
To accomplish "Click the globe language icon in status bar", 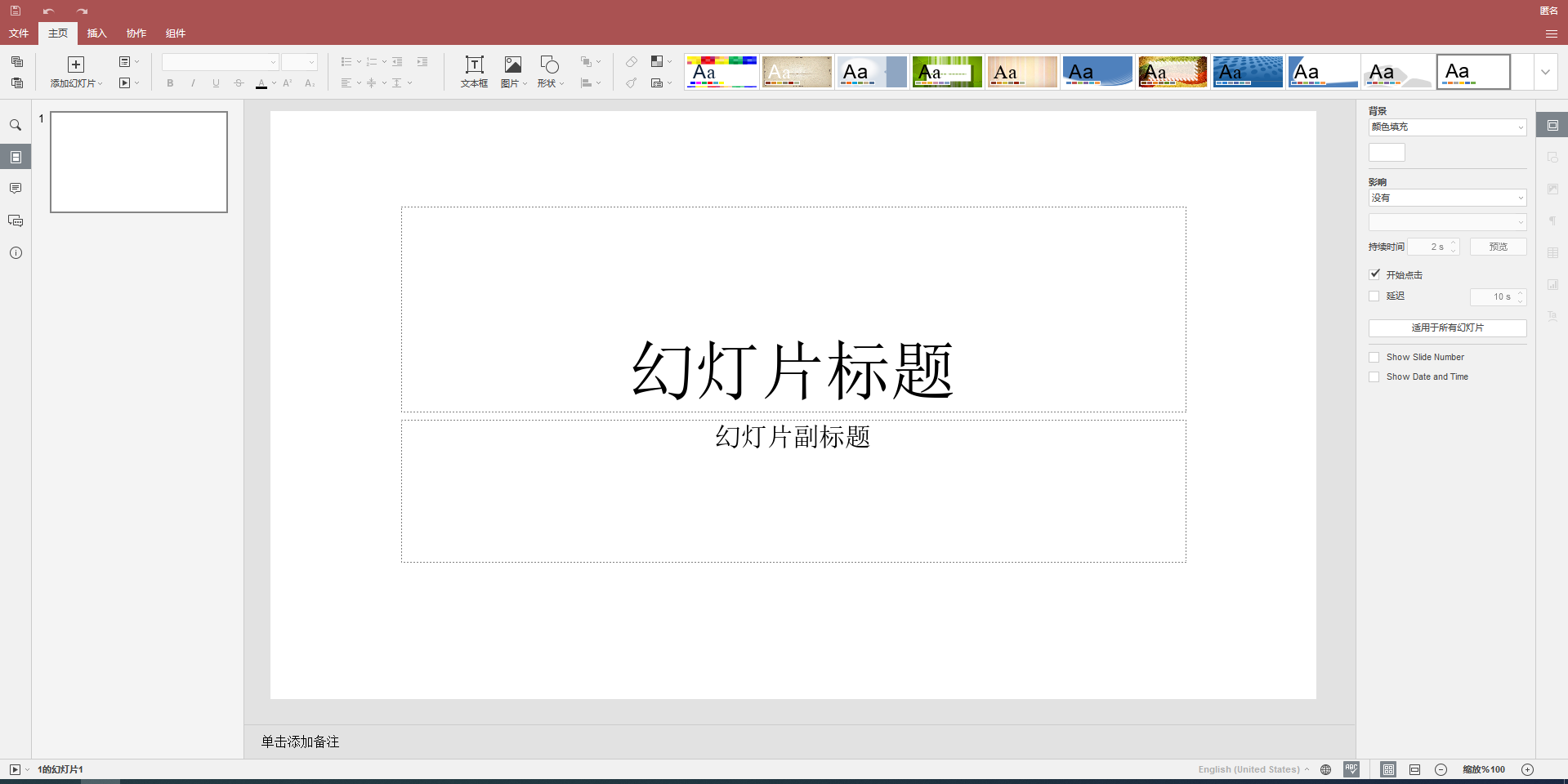I will [1326, 769].
